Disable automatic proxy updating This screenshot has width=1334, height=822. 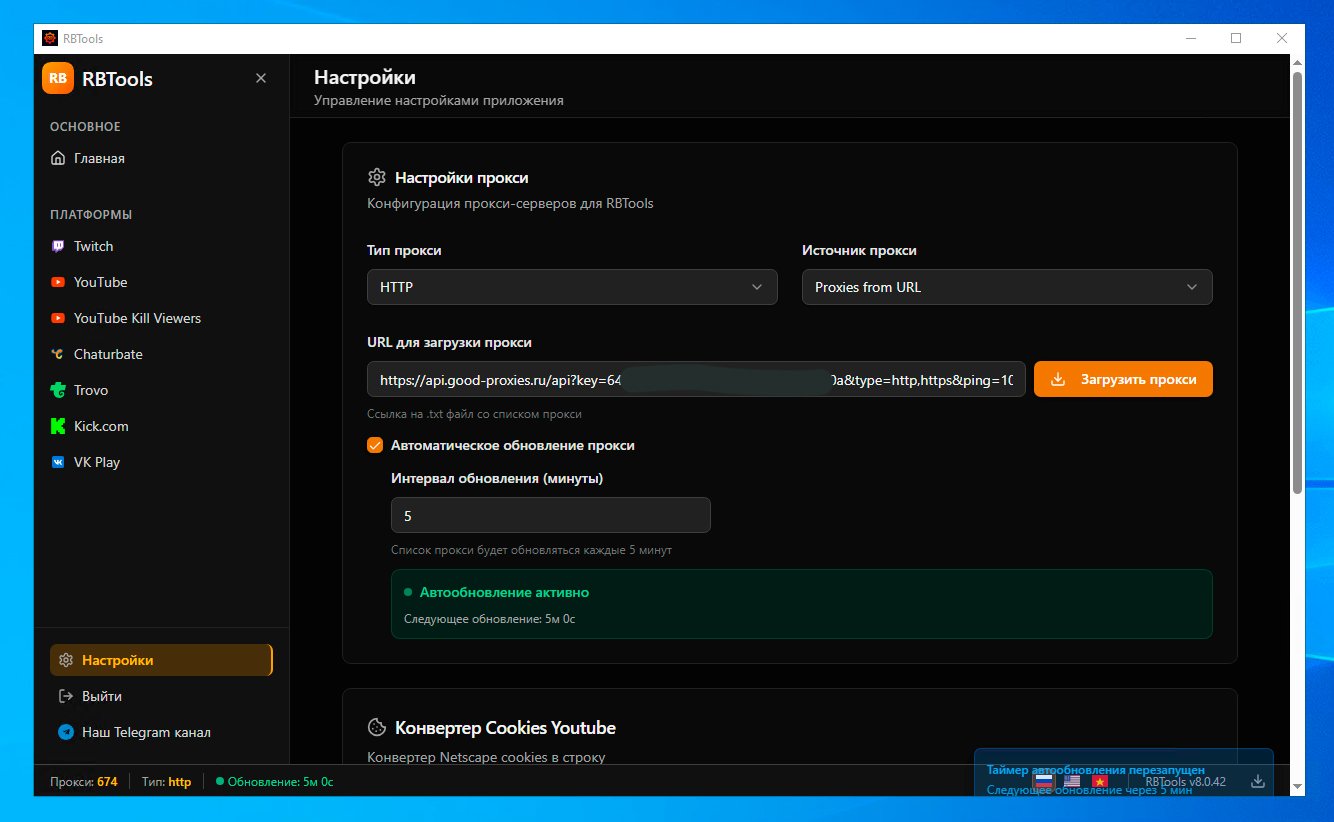point(374,445)
